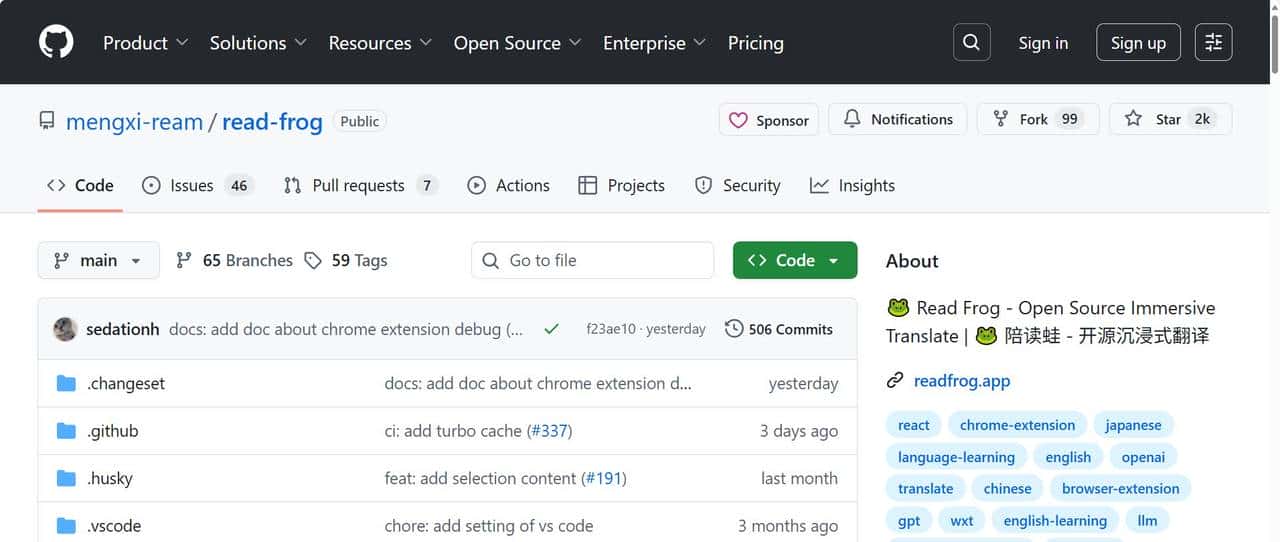Click the chrome-extension topic tag
This screenshot has width=1280, height=542.
click(x=1017, y=425)
